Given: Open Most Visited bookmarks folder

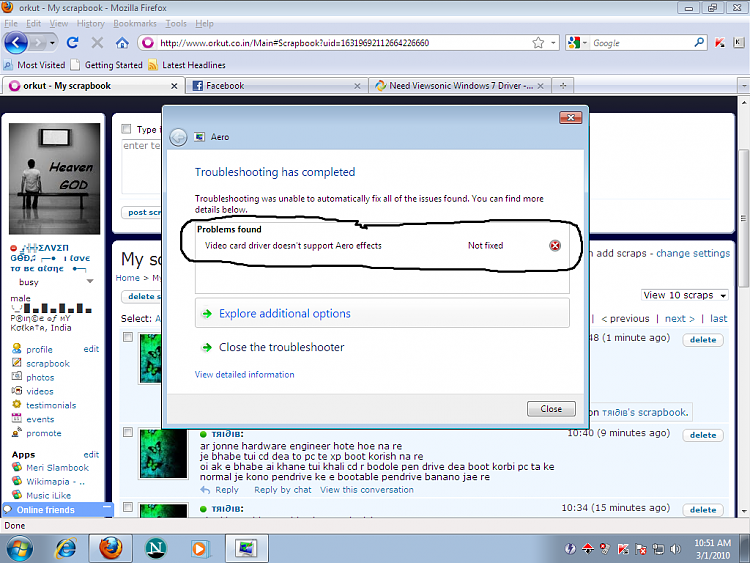Looking at the screenshot, I should 34,65.
